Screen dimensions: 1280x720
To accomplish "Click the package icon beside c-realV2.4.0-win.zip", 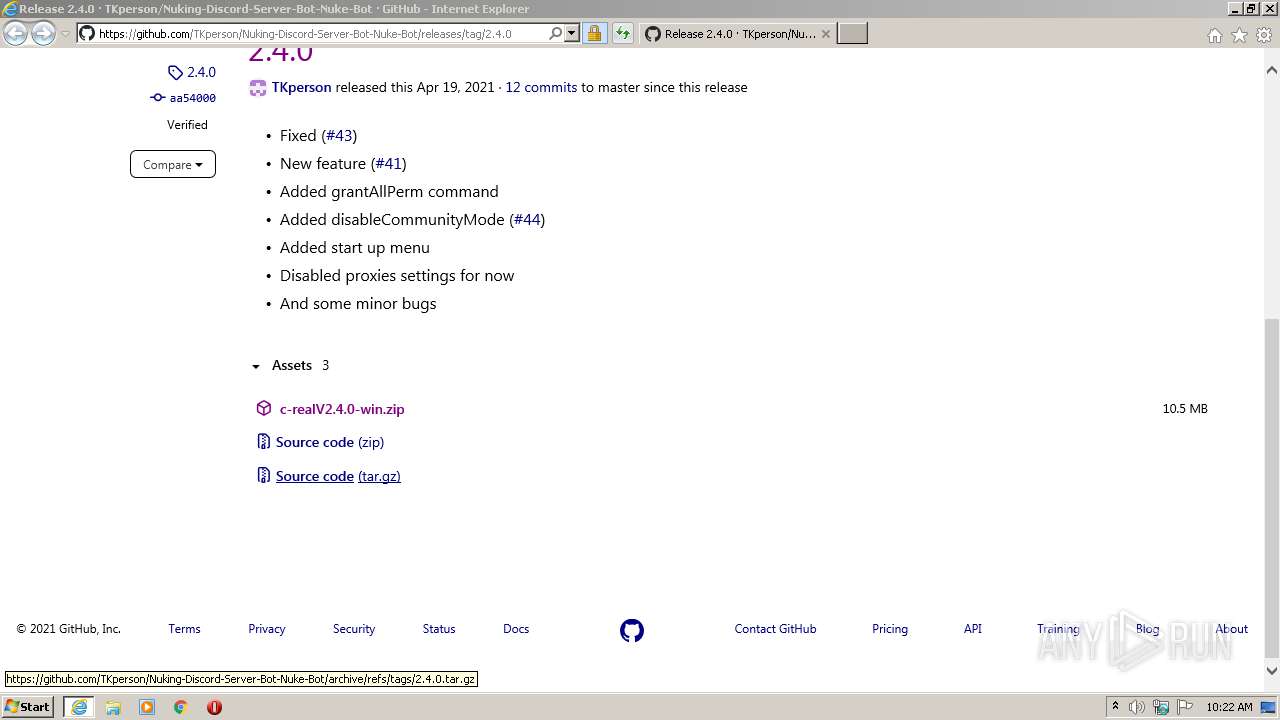I will (264, 408).
